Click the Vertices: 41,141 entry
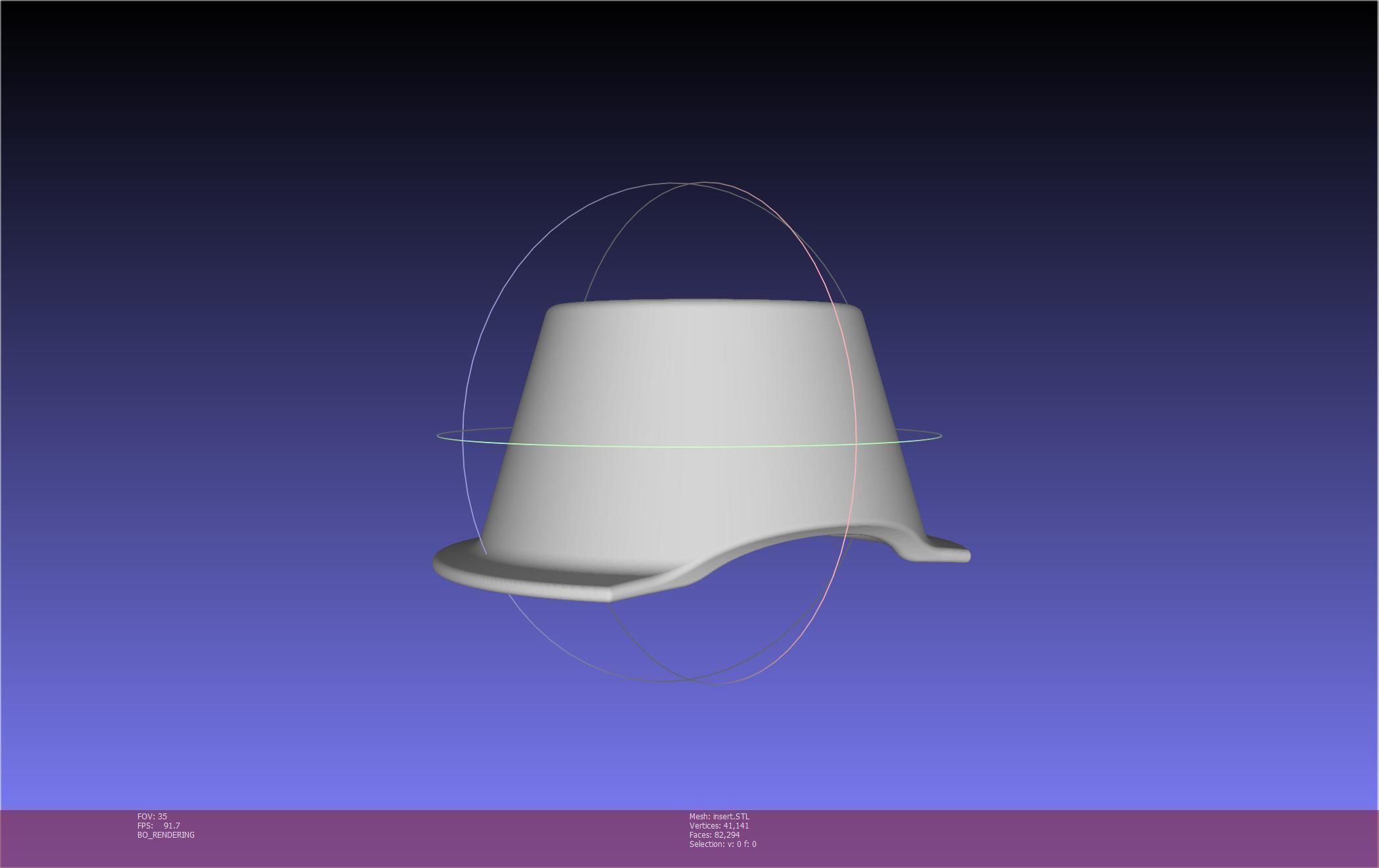Image resolution: width=1379 pixels, height=868 pixels. click(719, 825)
